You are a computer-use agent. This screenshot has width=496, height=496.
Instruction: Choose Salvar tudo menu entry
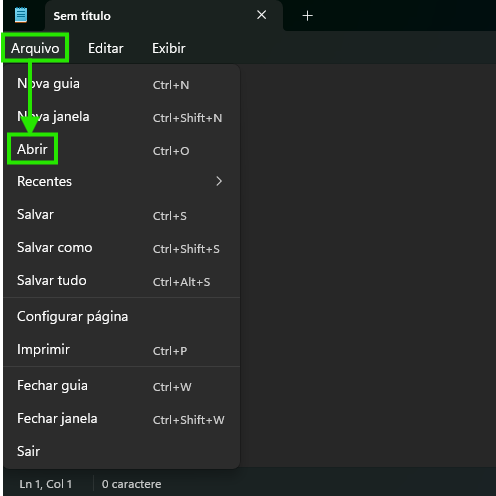coord(122,281)
